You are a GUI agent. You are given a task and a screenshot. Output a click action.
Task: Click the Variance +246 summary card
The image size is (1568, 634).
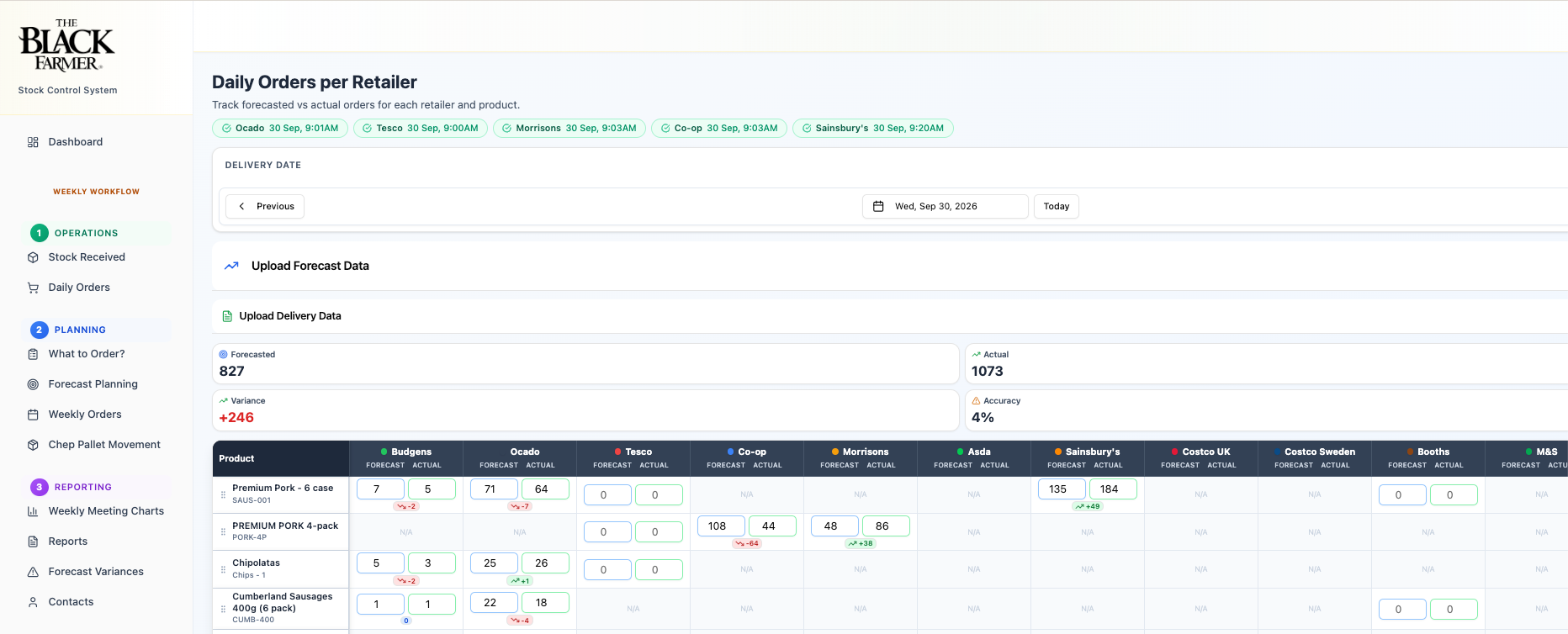pyautogui.click(x=585, y=410)
